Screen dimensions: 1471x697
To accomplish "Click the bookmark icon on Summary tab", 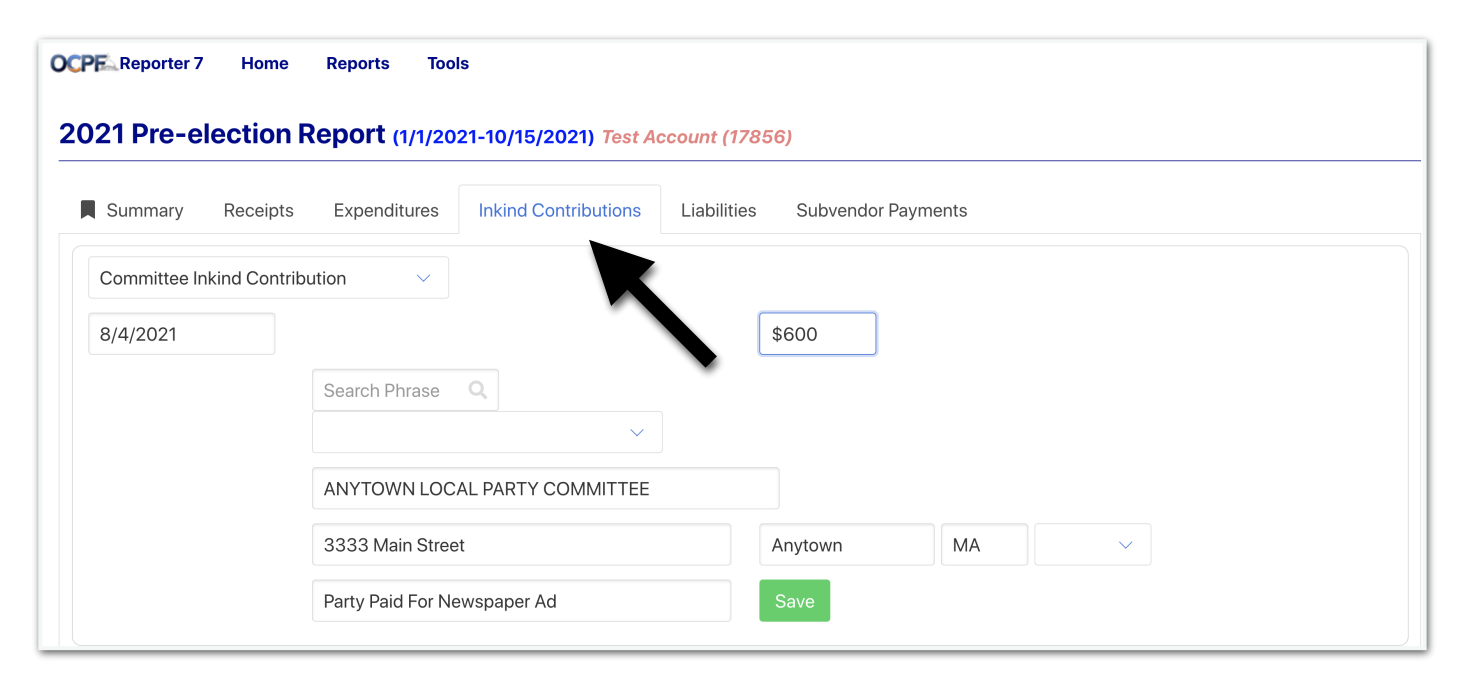I will [x=88, y=210].
